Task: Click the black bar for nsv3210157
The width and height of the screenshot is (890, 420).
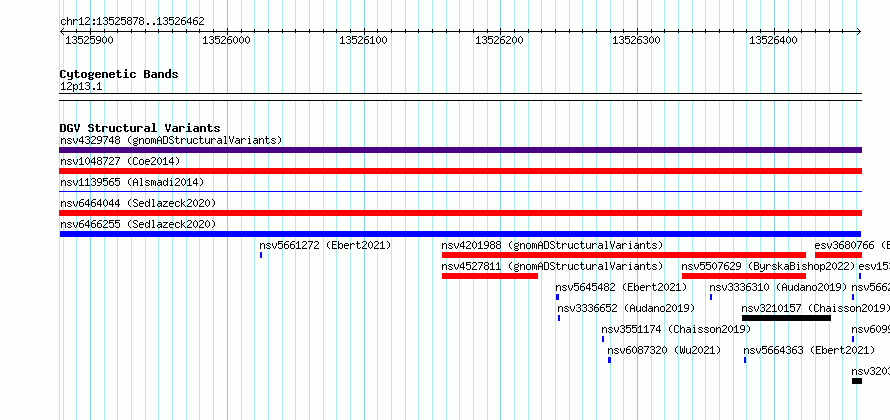Action: coord(786,318)
